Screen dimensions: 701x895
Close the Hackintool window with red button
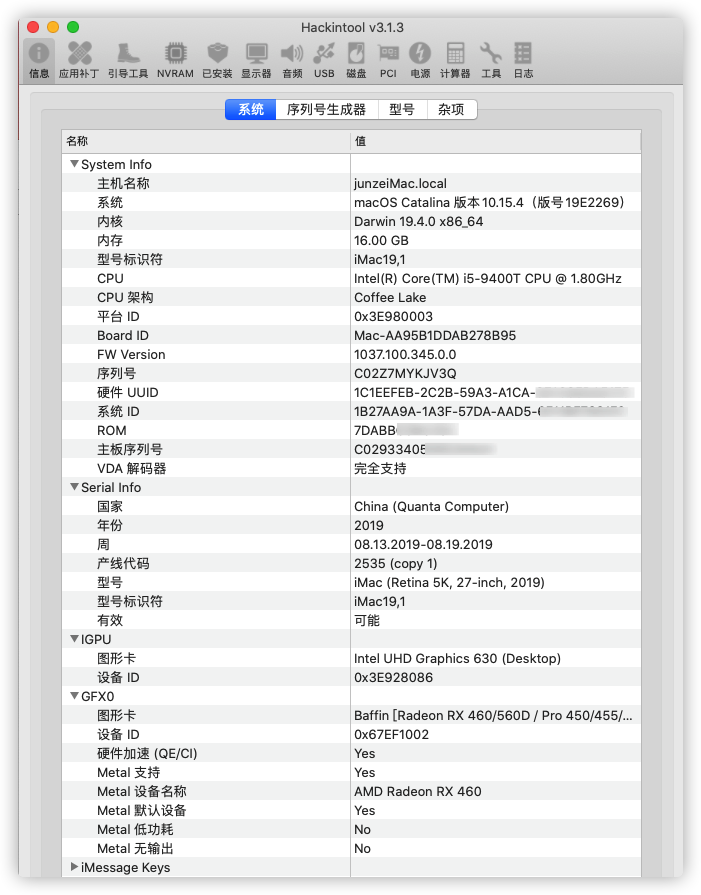tap(33, 27)
